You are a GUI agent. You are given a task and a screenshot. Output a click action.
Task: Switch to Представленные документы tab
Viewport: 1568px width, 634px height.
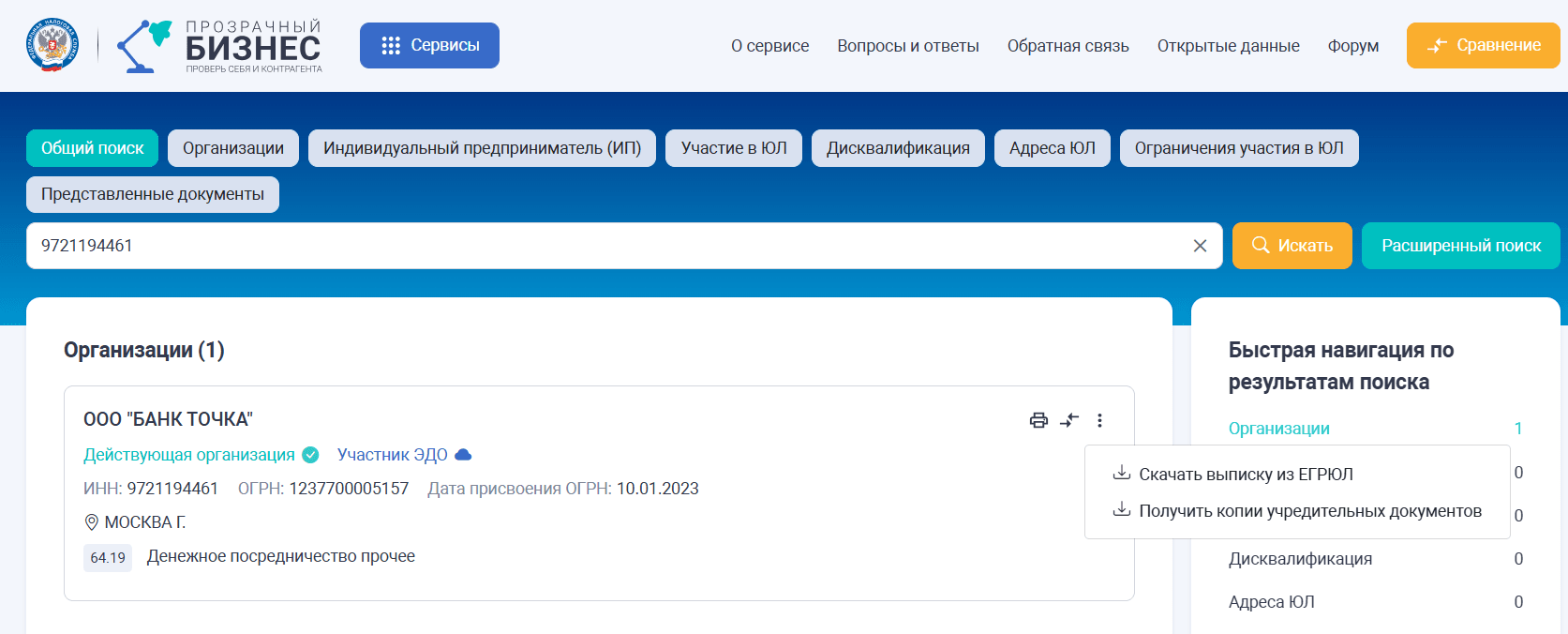pos(153,194)
